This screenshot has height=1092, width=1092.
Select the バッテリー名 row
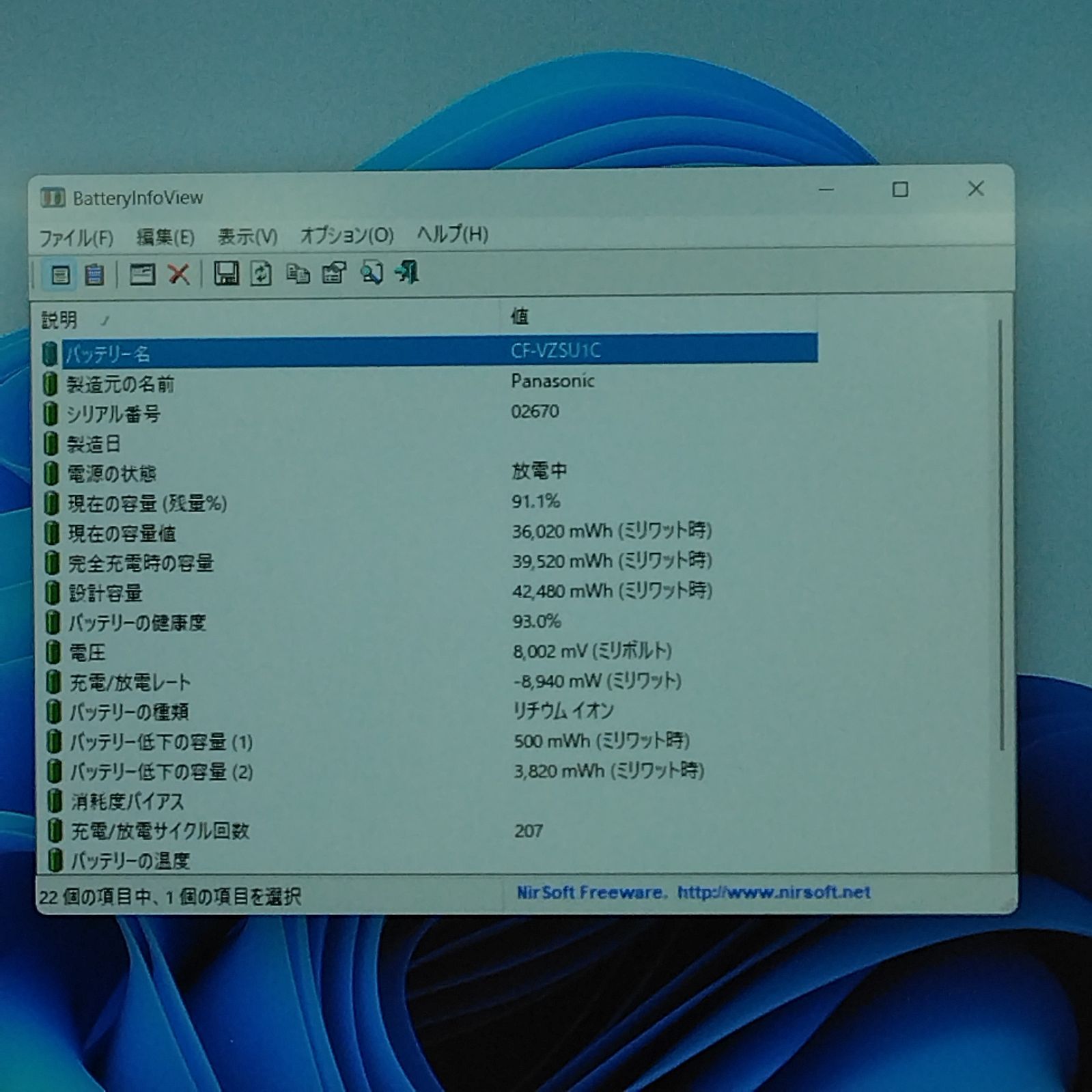point(430,352)
